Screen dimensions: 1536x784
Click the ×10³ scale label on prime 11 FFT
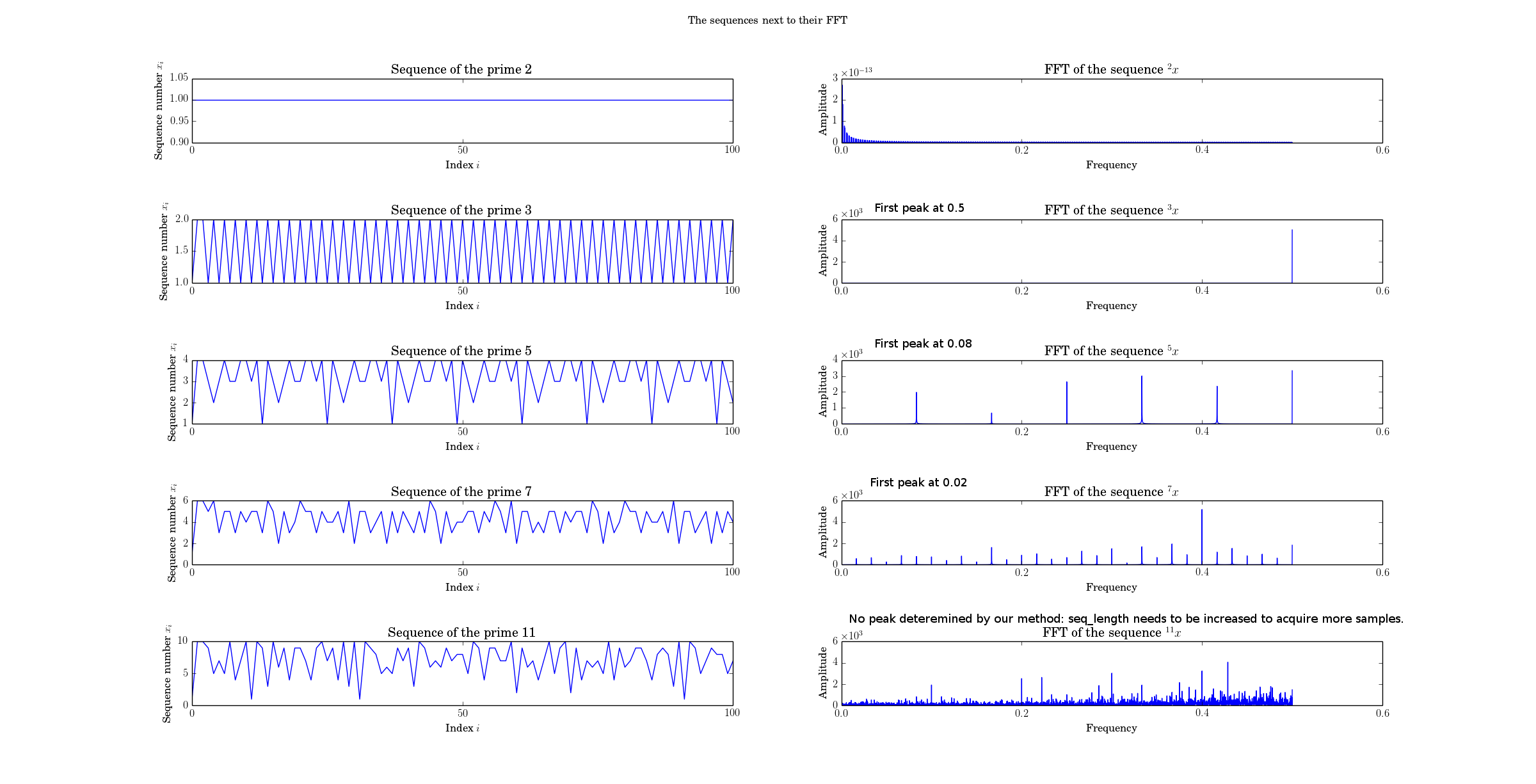[852, 636]
